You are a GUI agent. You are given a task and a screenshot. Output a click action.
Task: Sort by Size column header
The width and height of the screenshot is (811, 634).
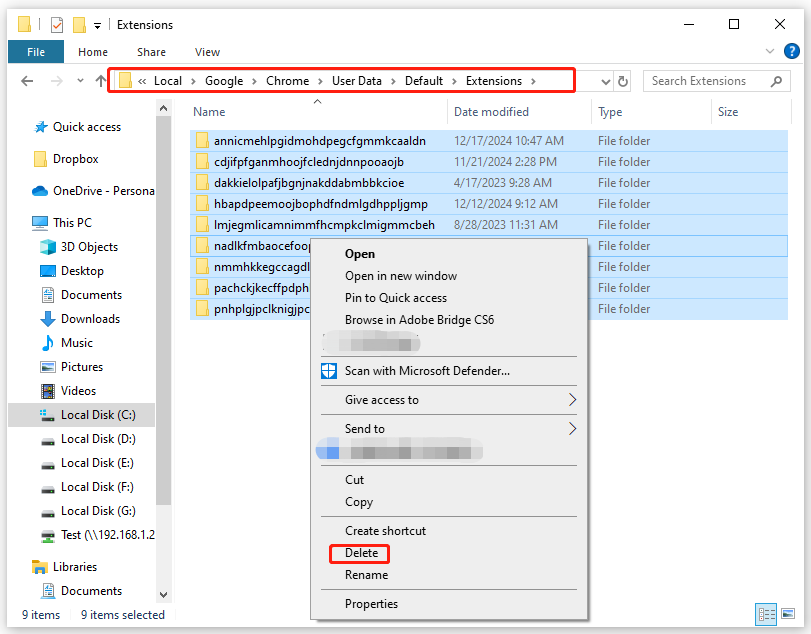point(727,112)
